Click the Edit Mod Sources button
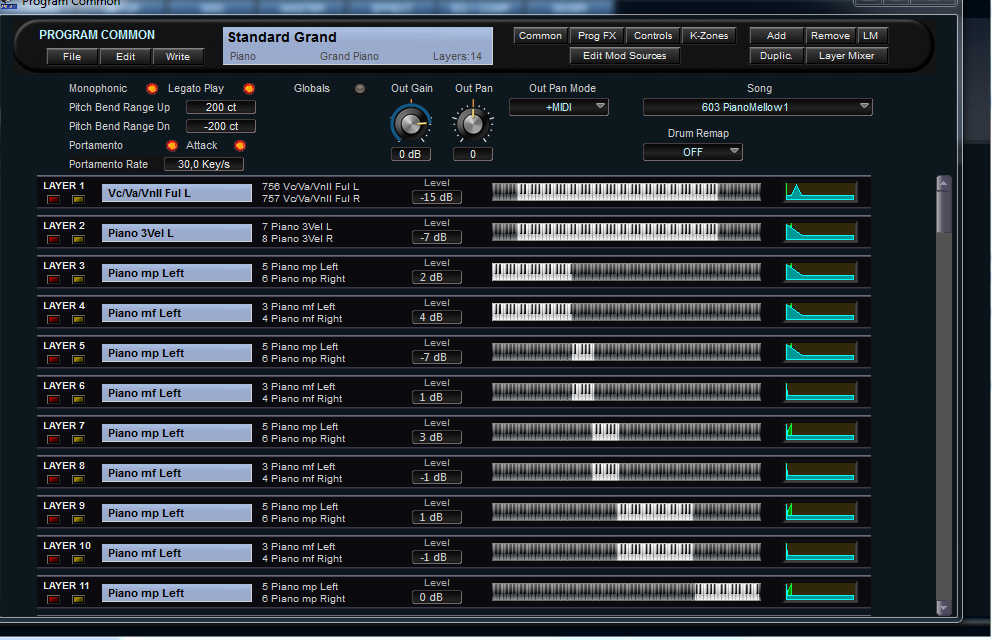This screenshot has height=640, width=992. pos(625,56)
